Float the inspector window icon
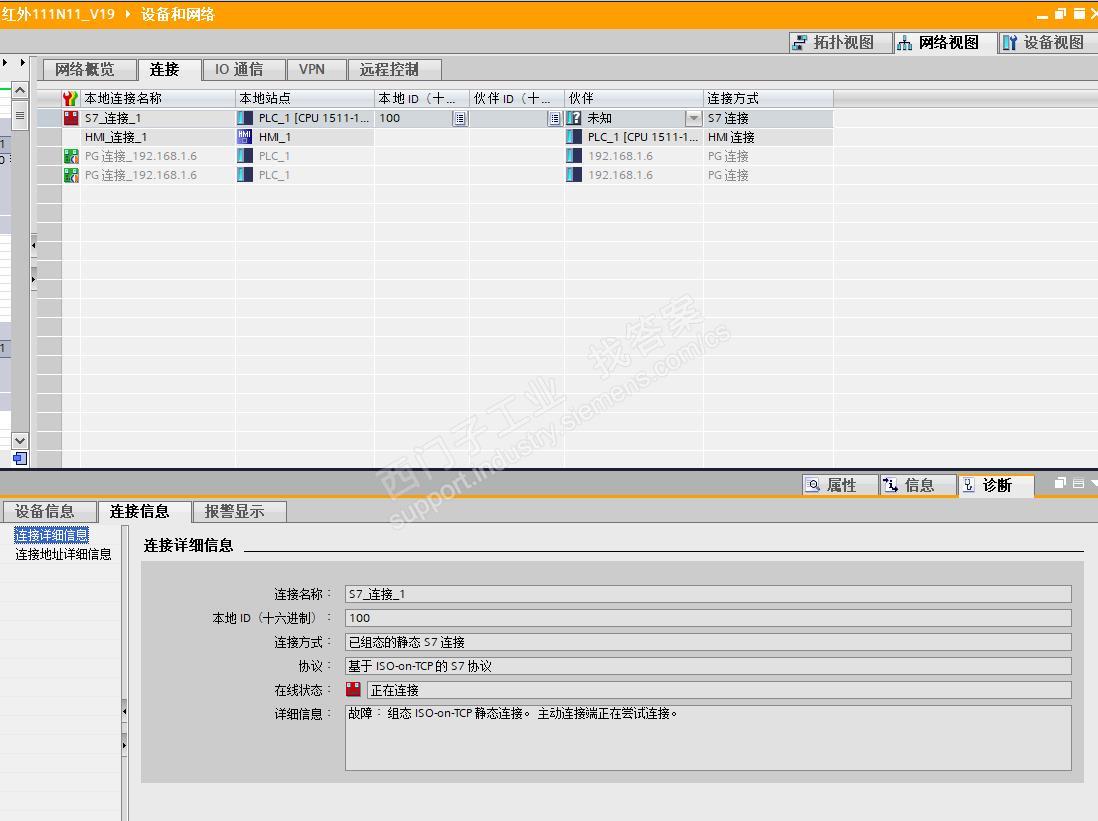This screenshot has width=1098, height=821. 1059,483
